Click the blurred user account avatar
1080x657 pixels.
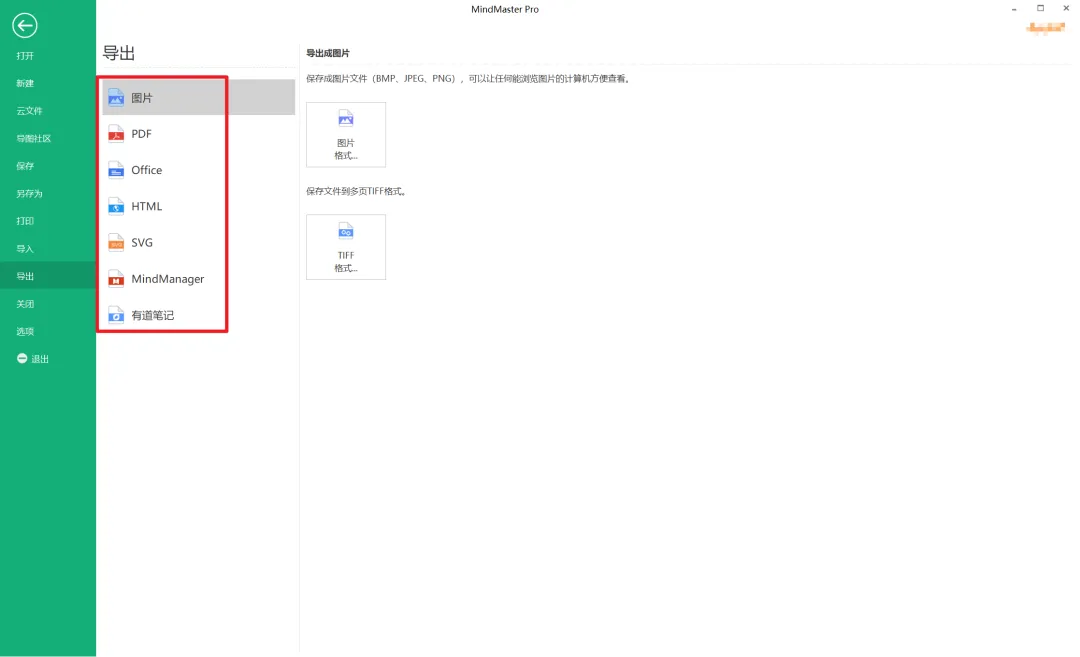click(x=1046, y=28)
